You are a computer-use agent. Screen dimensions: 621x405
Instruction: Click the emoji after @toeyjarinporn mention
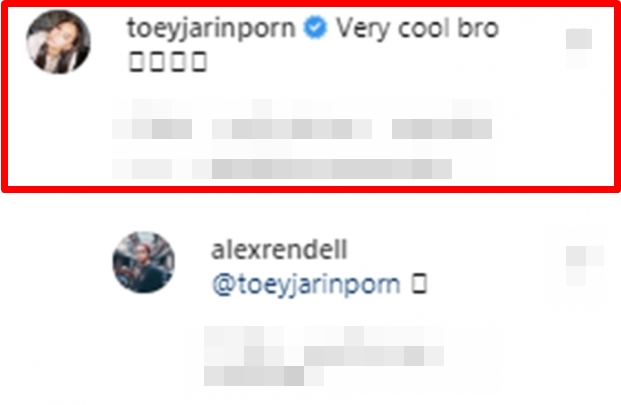(419, 284)
